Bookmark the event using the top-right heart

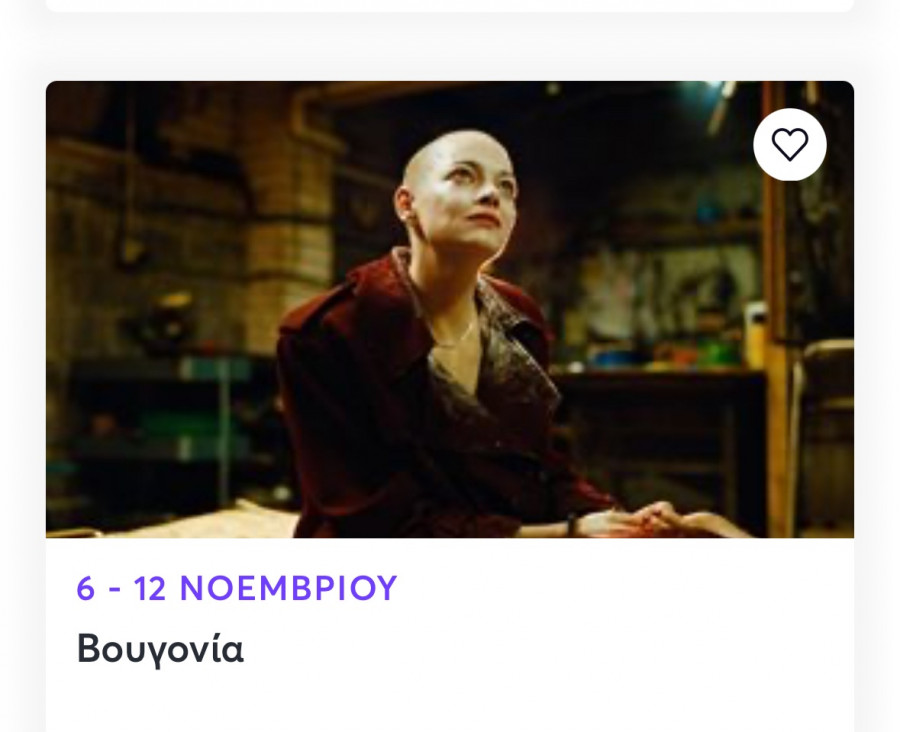(790, 144)
